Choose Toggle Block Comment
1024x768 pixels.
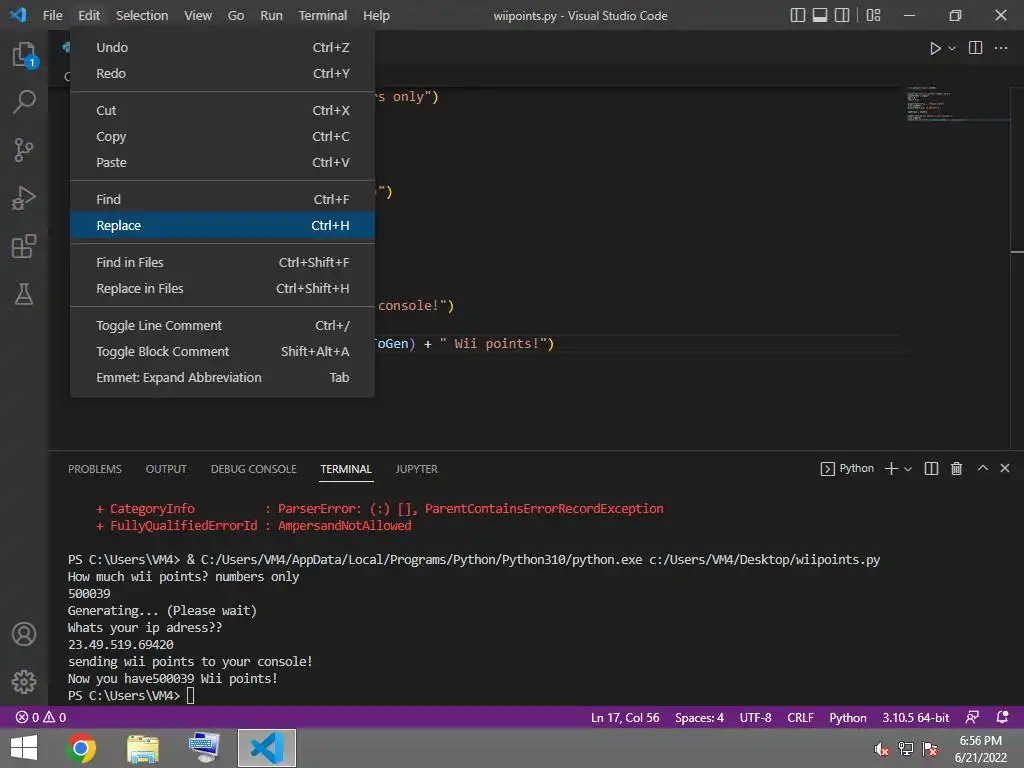click(222, 351)
